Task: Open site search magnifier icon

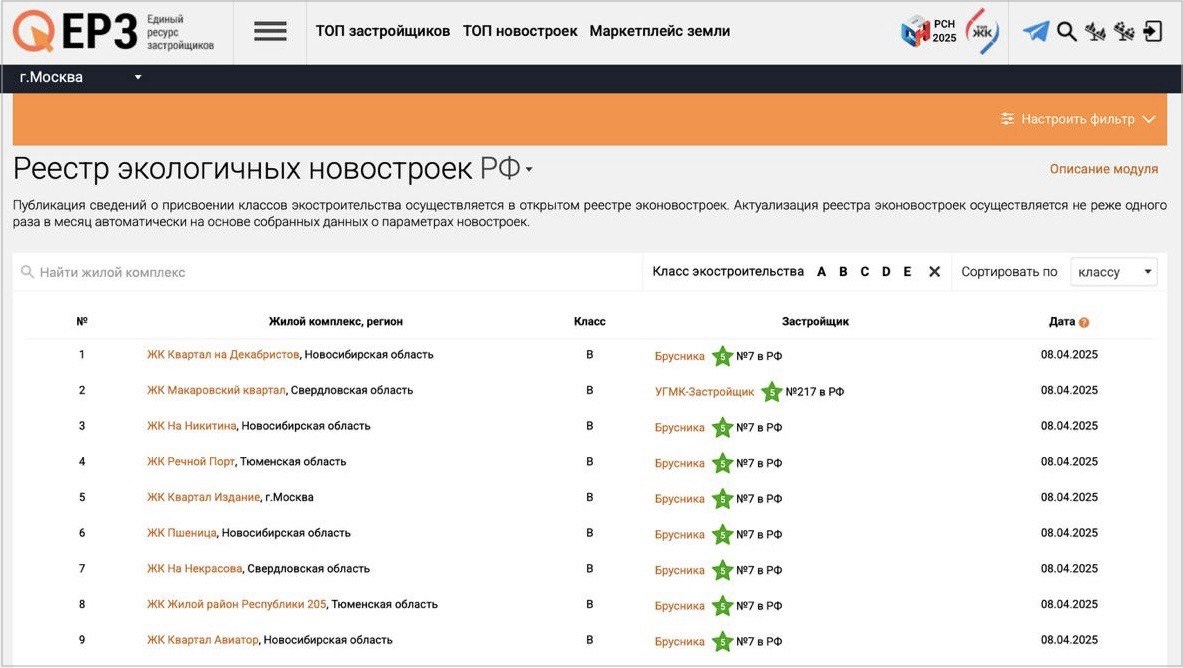Action: point(1067,32)
